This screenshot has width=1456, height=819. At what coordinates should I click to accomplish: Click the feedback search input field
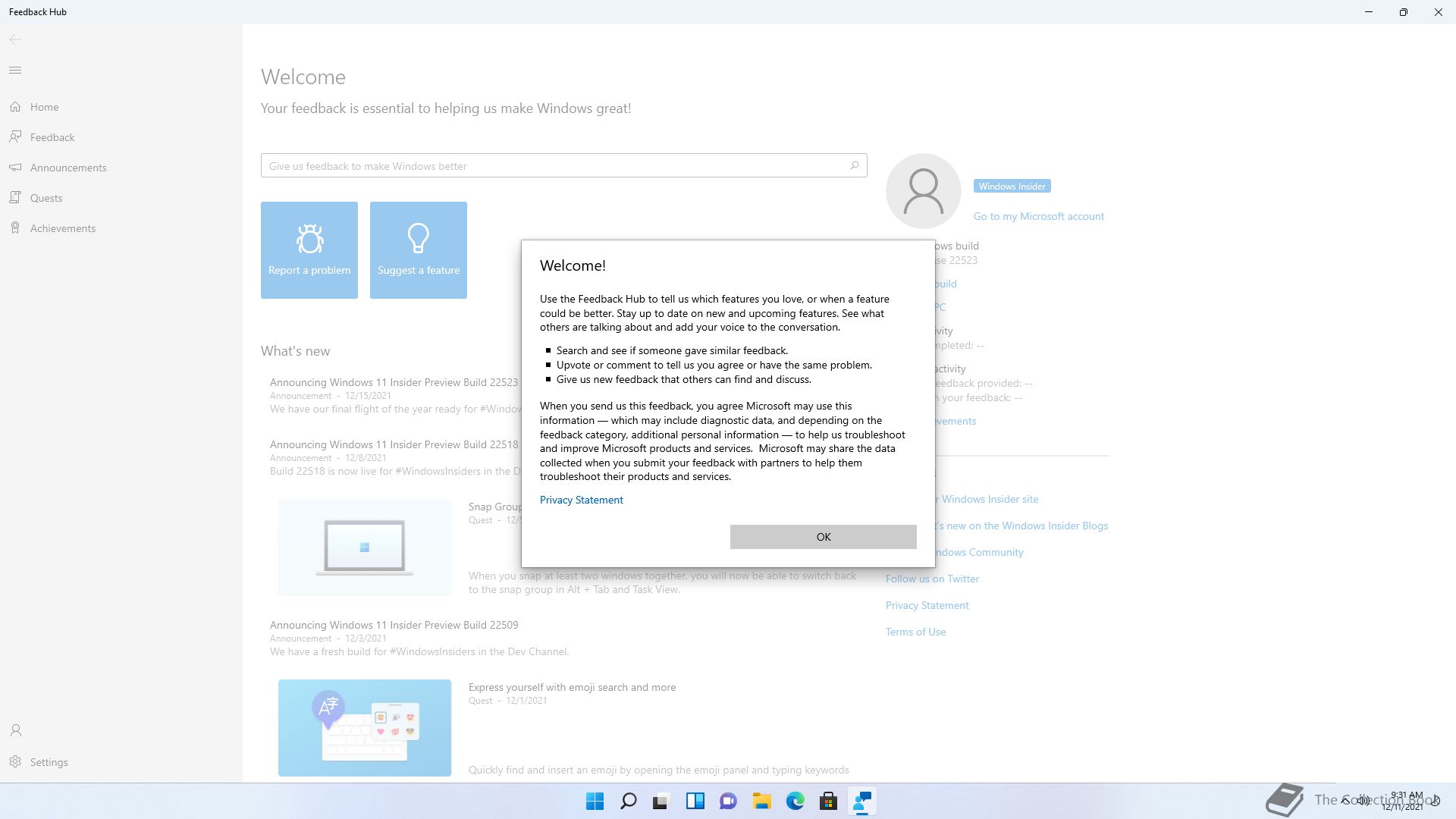coord(563,165)
